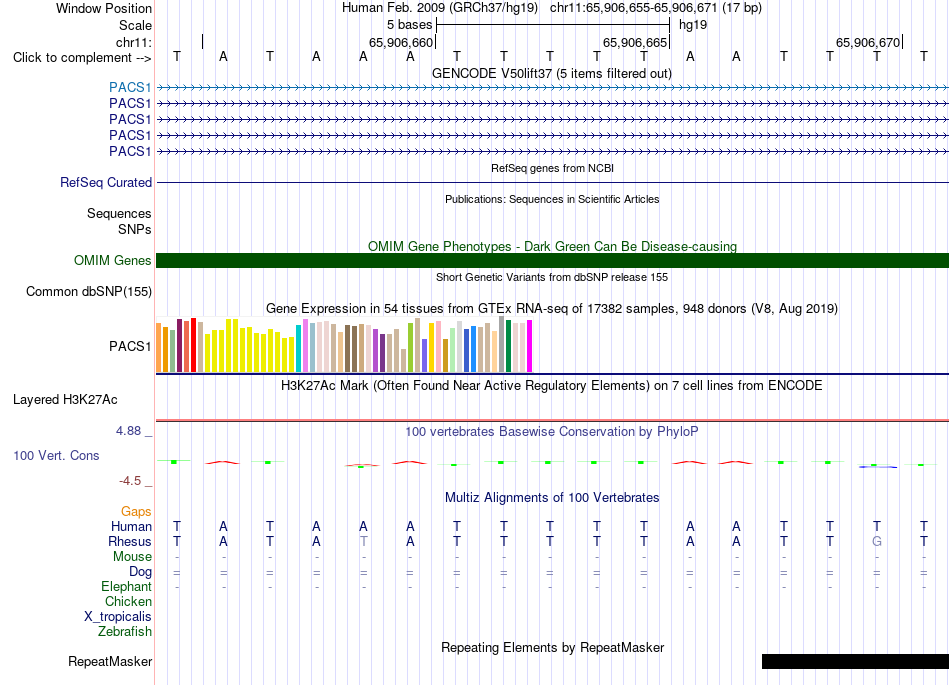The width and height of the screenshot is (950, 685).
Task: Click the GTEx Gene Expression track title
Action: (552, 309)
